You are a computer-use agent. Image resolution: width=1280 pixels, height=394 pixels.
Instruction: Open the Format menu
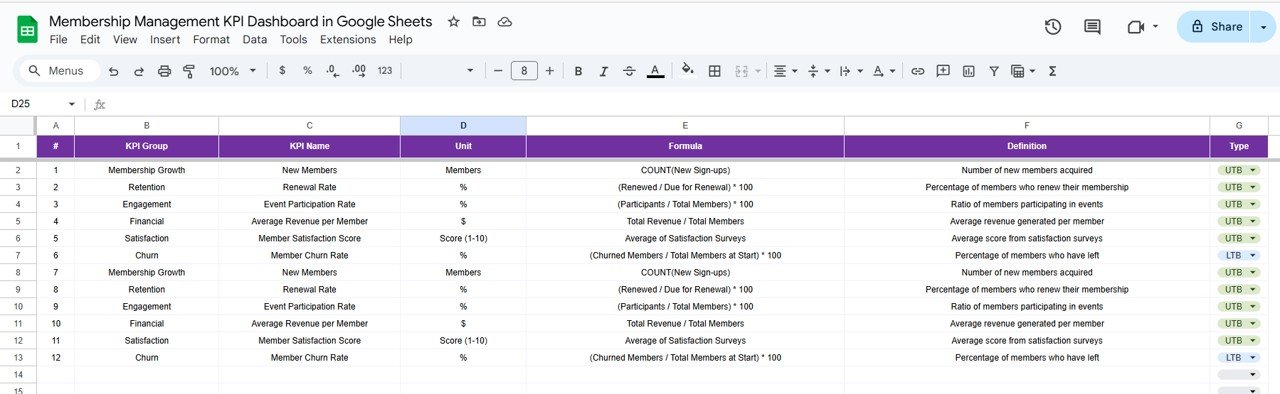pos(211,40)
